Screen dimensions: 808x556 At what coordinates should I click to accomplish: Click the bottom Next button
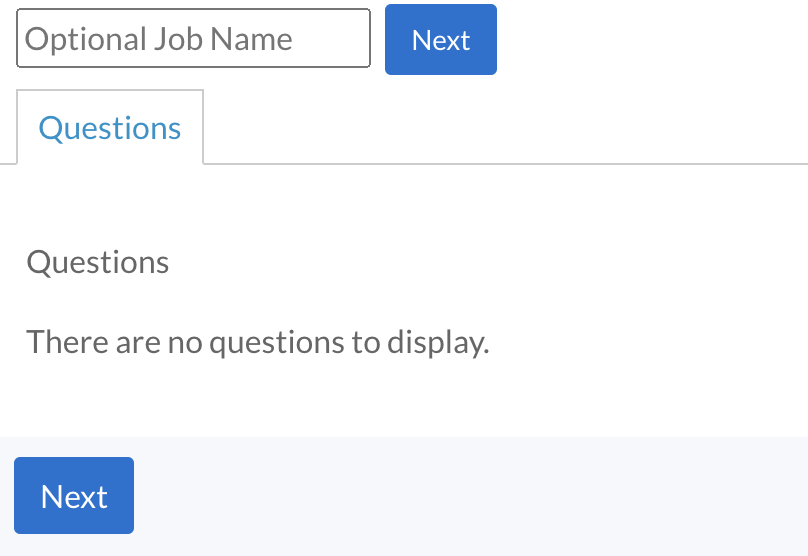pos(74,496)
